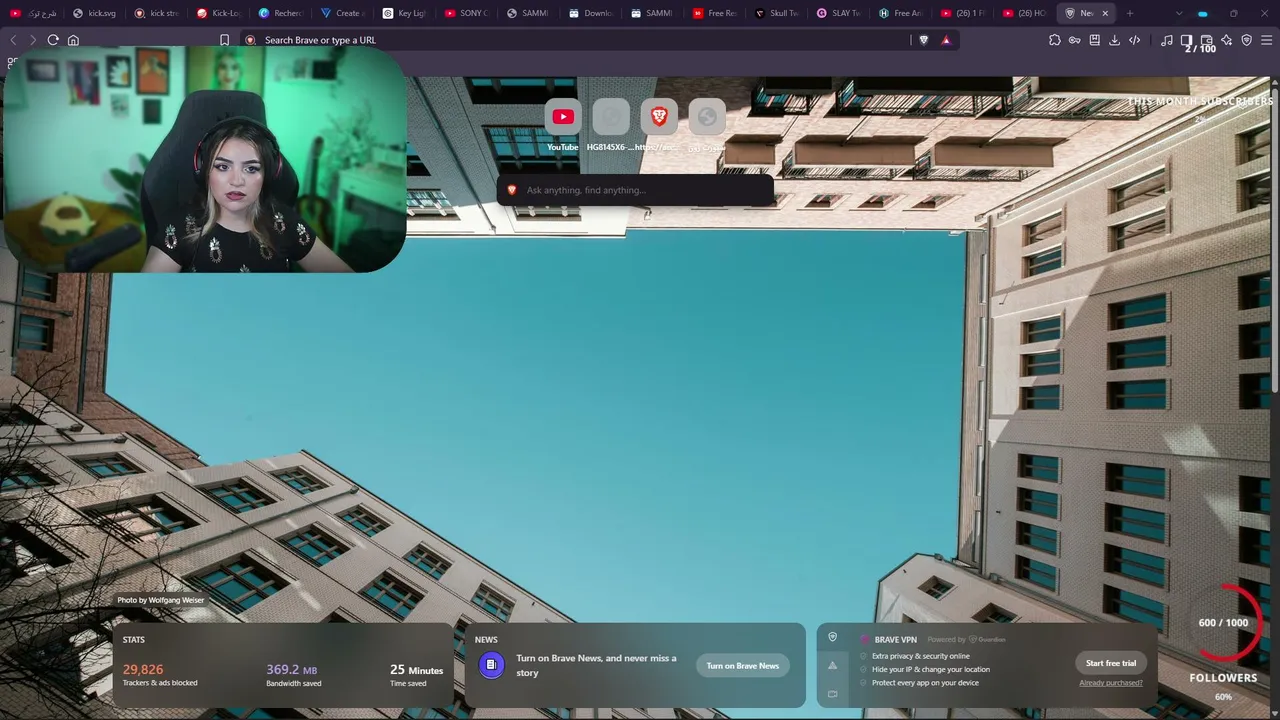
Task: Open the Brave lion shortcut tile
Action: point(659,117)
